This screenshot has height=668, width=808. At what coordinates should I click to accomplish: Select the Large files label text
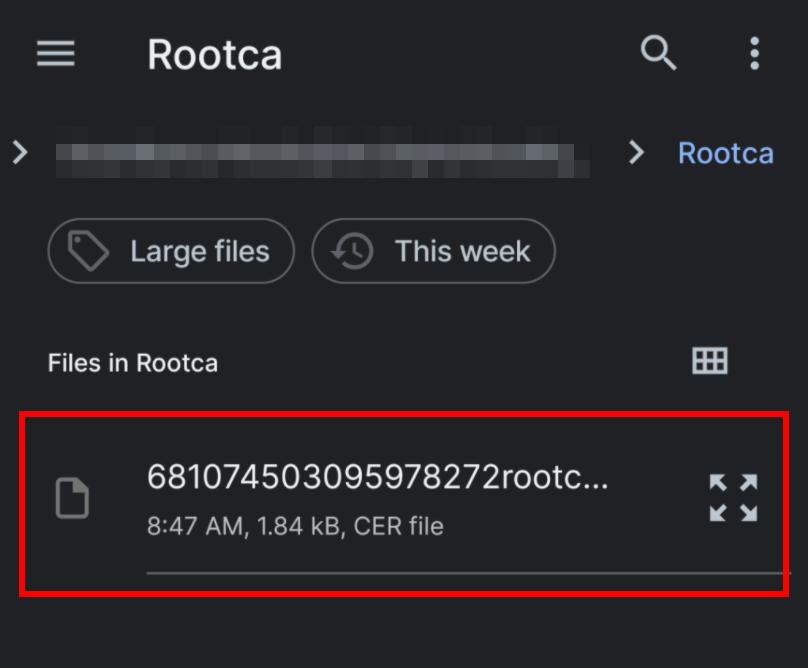point(200,252)
